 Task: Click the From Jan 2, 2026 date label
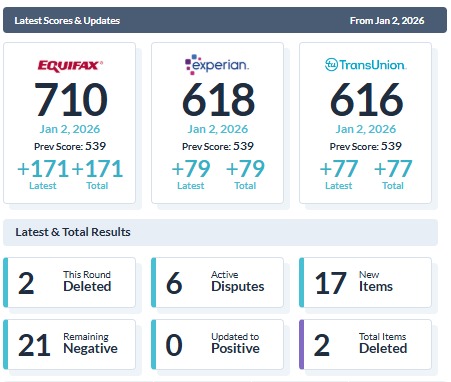coord(387,21)
